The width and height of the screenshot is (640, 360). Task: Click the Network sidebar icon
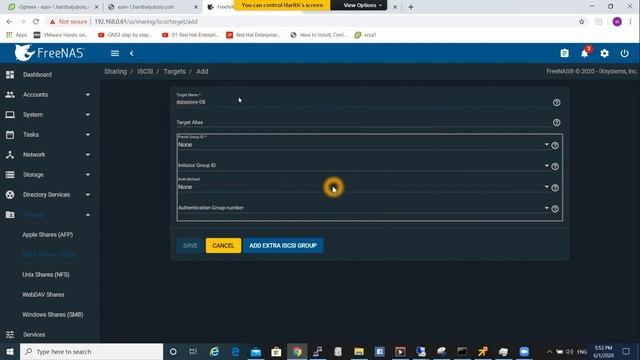click(10, 155)
